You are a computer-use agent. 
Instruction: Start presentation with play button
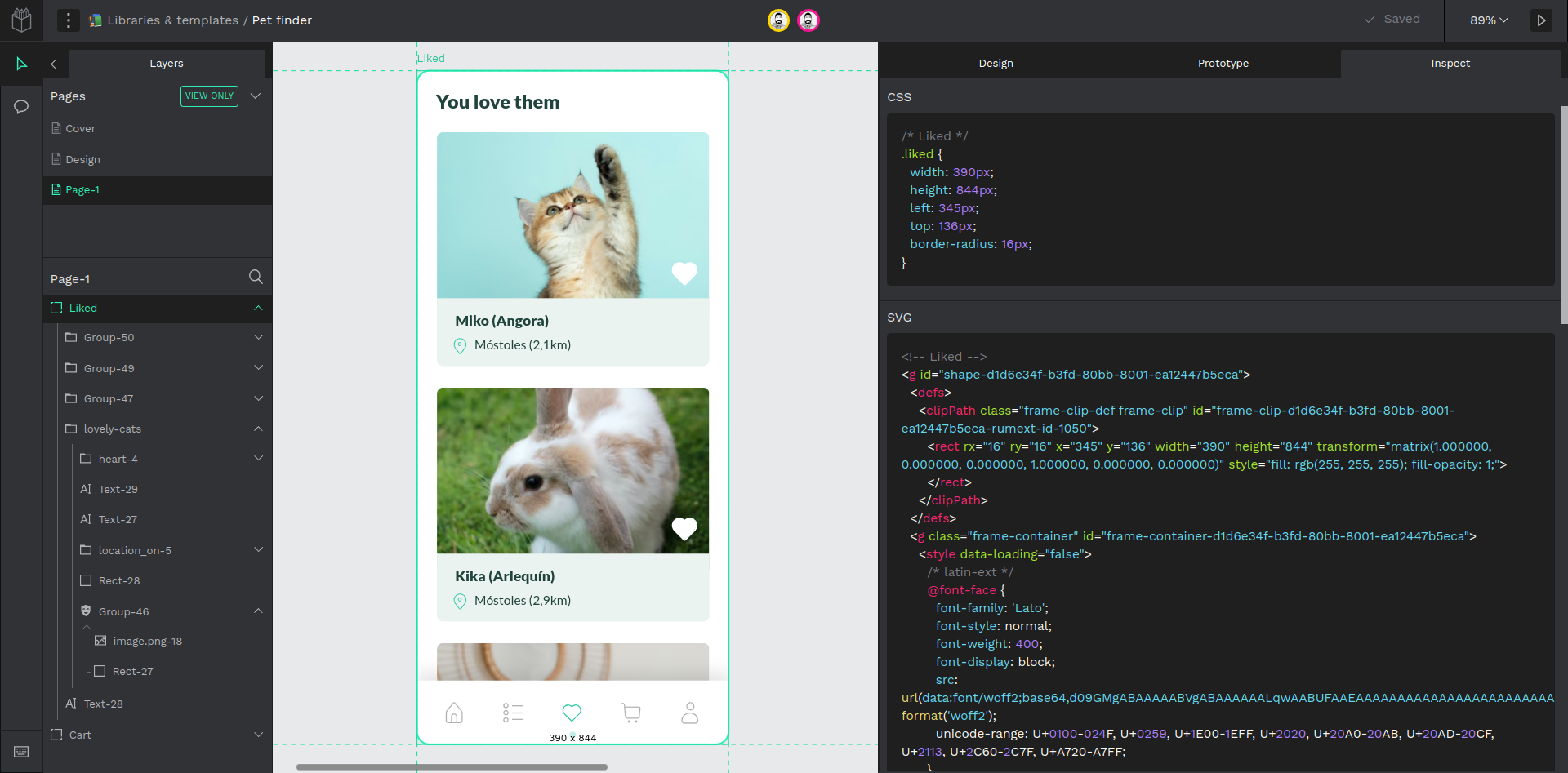pos(1541,20)
